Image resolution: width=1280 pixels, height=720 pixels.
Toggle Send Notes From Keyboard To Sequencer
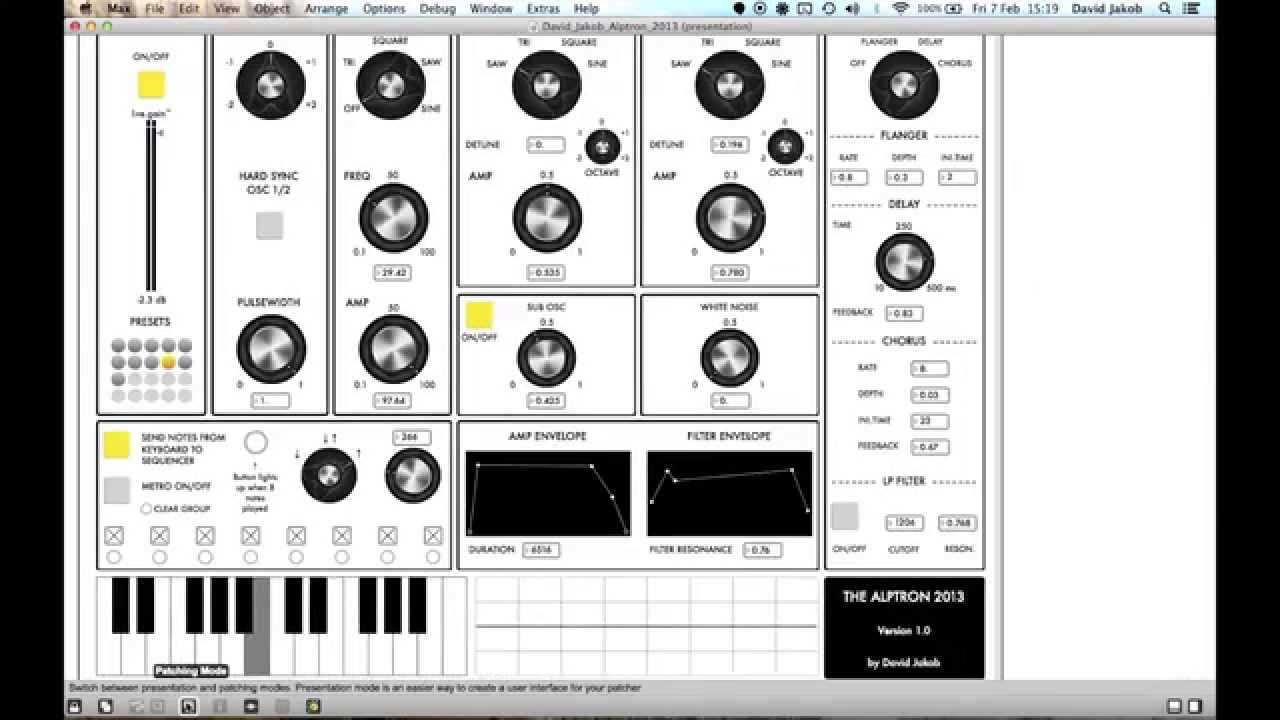pos(117,445)
